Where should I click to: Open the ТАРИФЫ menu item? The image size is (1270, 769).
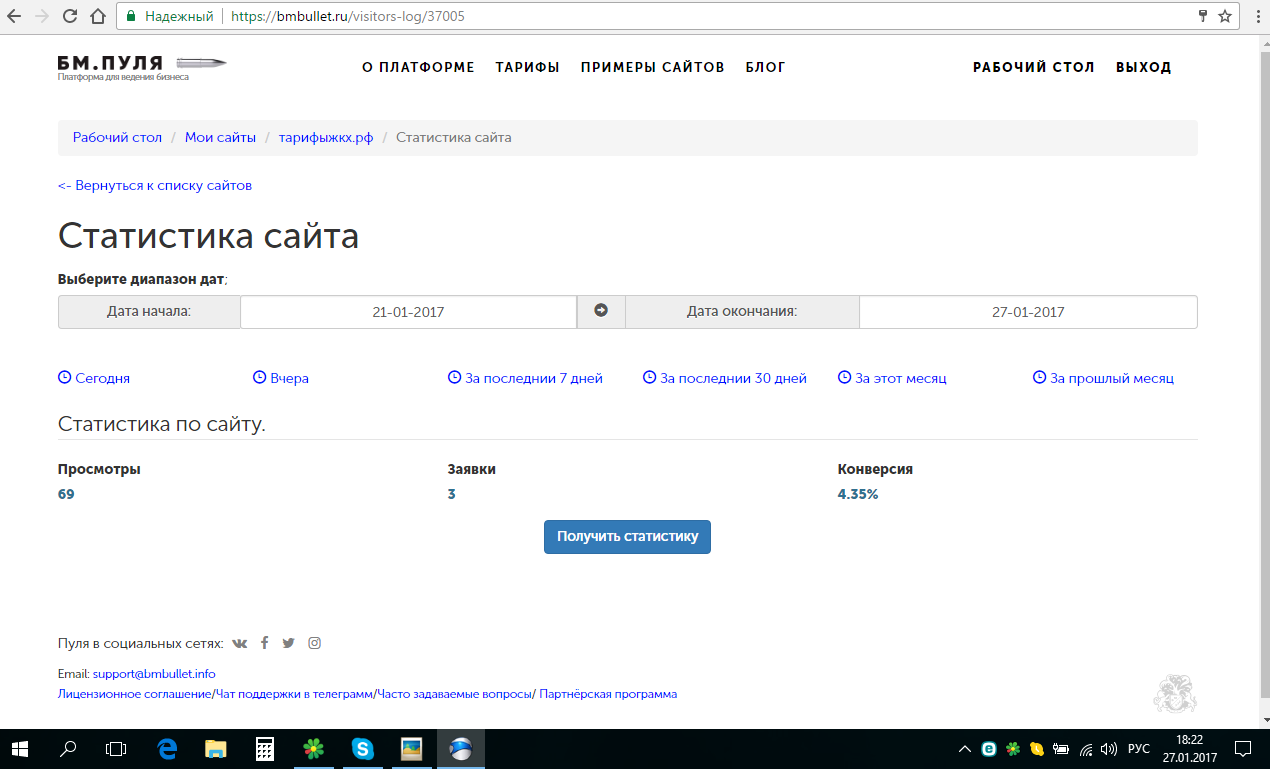[x=527, y=67]
